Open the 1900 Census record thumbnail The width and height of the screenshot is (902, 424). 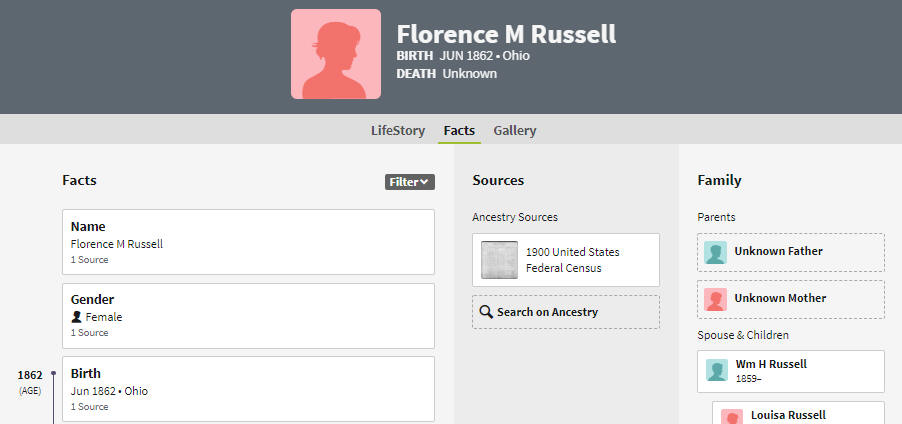click(499, 260)
